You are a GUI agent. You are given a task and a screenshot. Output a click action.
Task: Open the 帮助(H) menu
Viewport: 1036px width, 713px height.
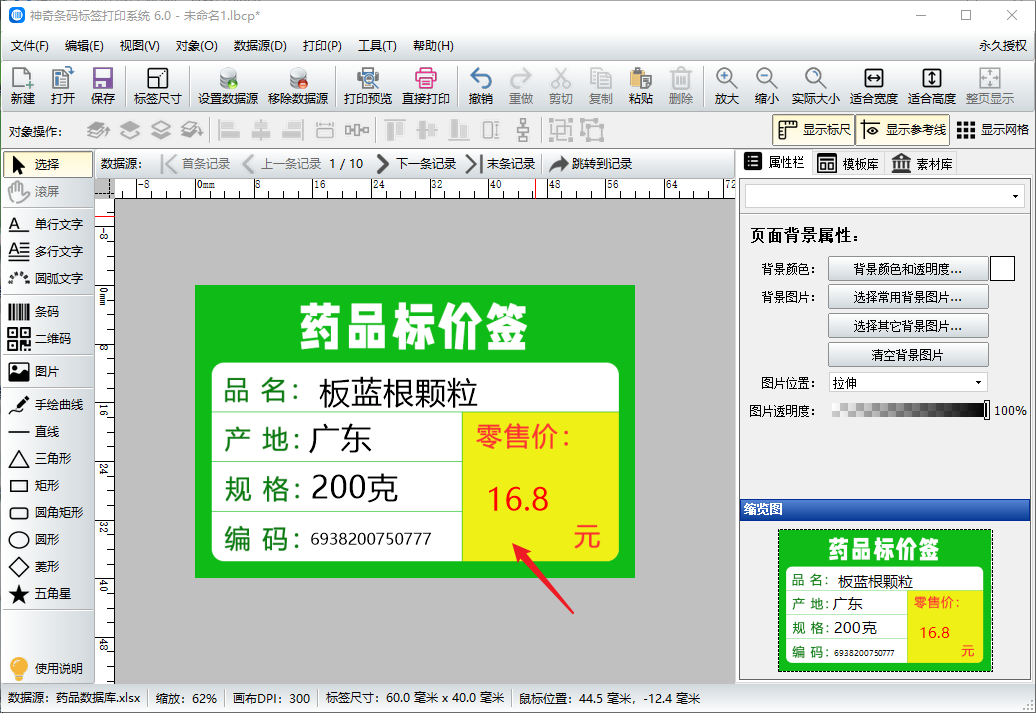(433, 46)
